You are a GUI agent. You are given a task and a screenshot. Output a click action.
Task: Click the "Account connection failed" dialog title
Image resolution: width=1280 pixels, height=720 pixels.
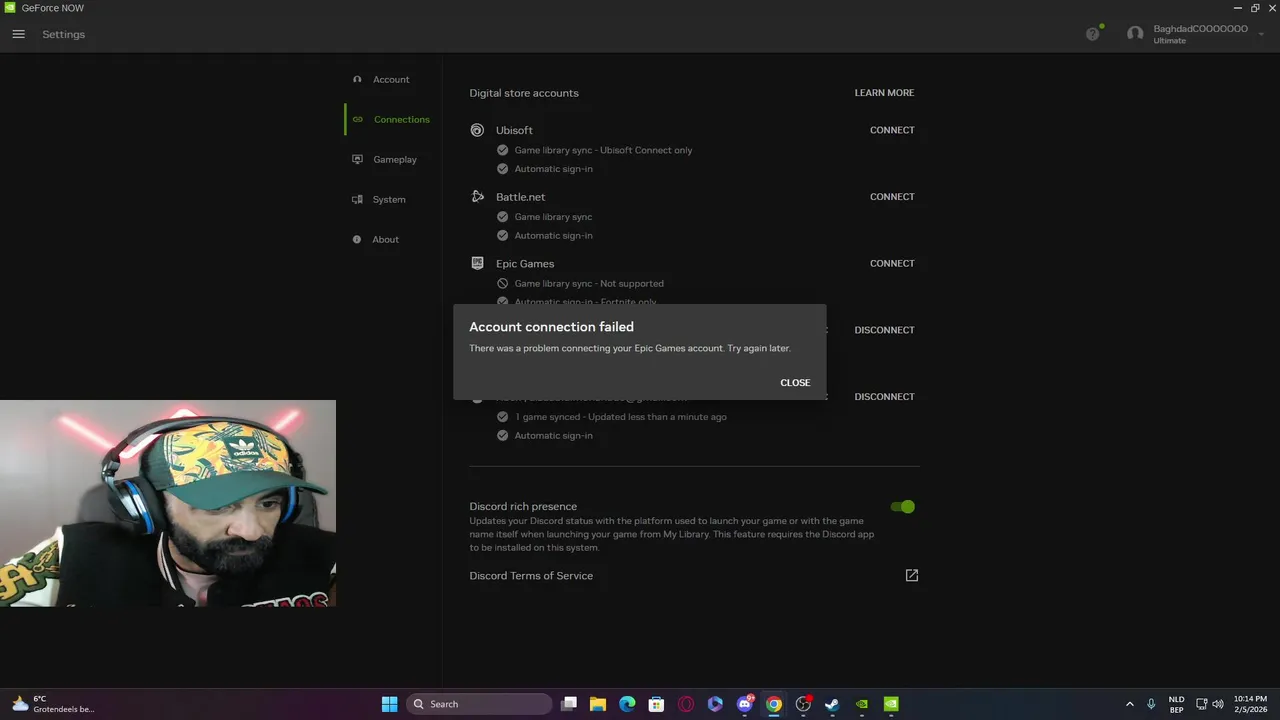coord(551,327)
